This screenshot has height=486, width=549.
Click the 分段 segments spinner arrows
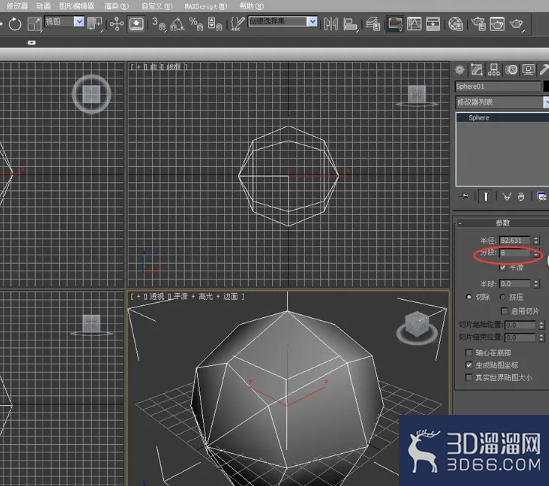click(536, 253)
